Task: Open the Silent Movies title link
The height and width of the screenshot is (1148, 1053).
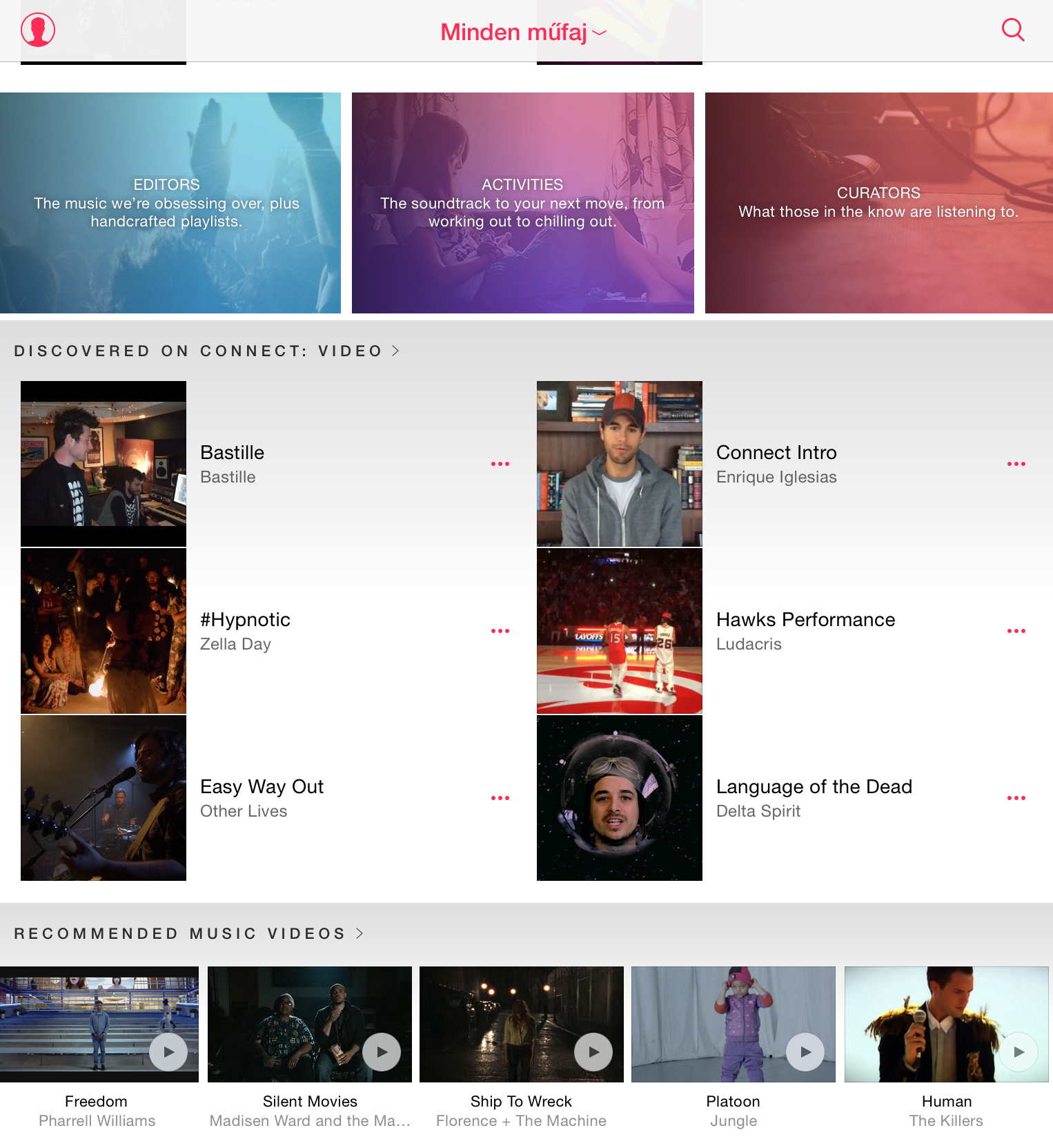Action: click(x=310, y=1102)
